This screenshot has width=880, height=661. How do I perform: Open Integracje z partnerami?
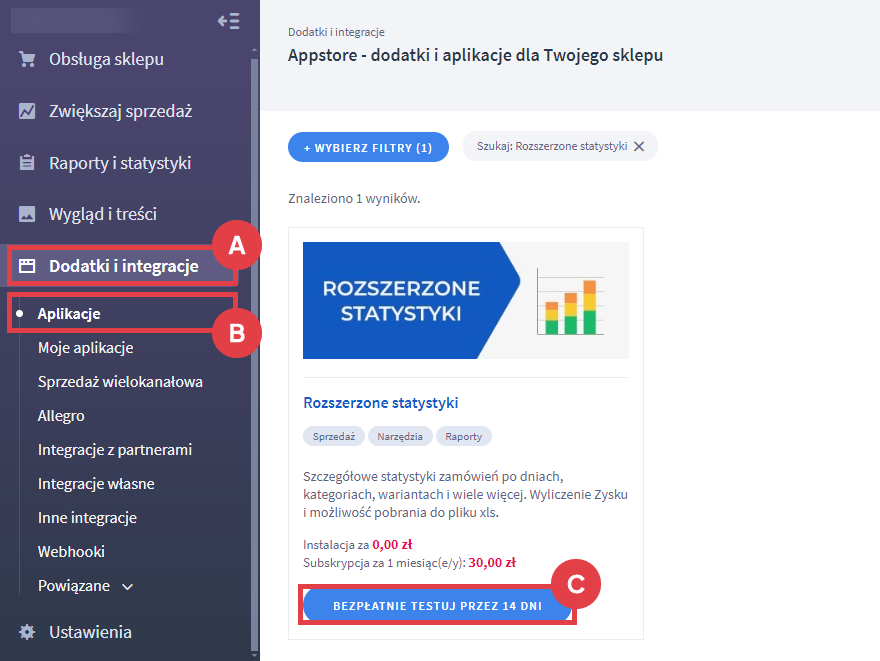click(114, 450)
